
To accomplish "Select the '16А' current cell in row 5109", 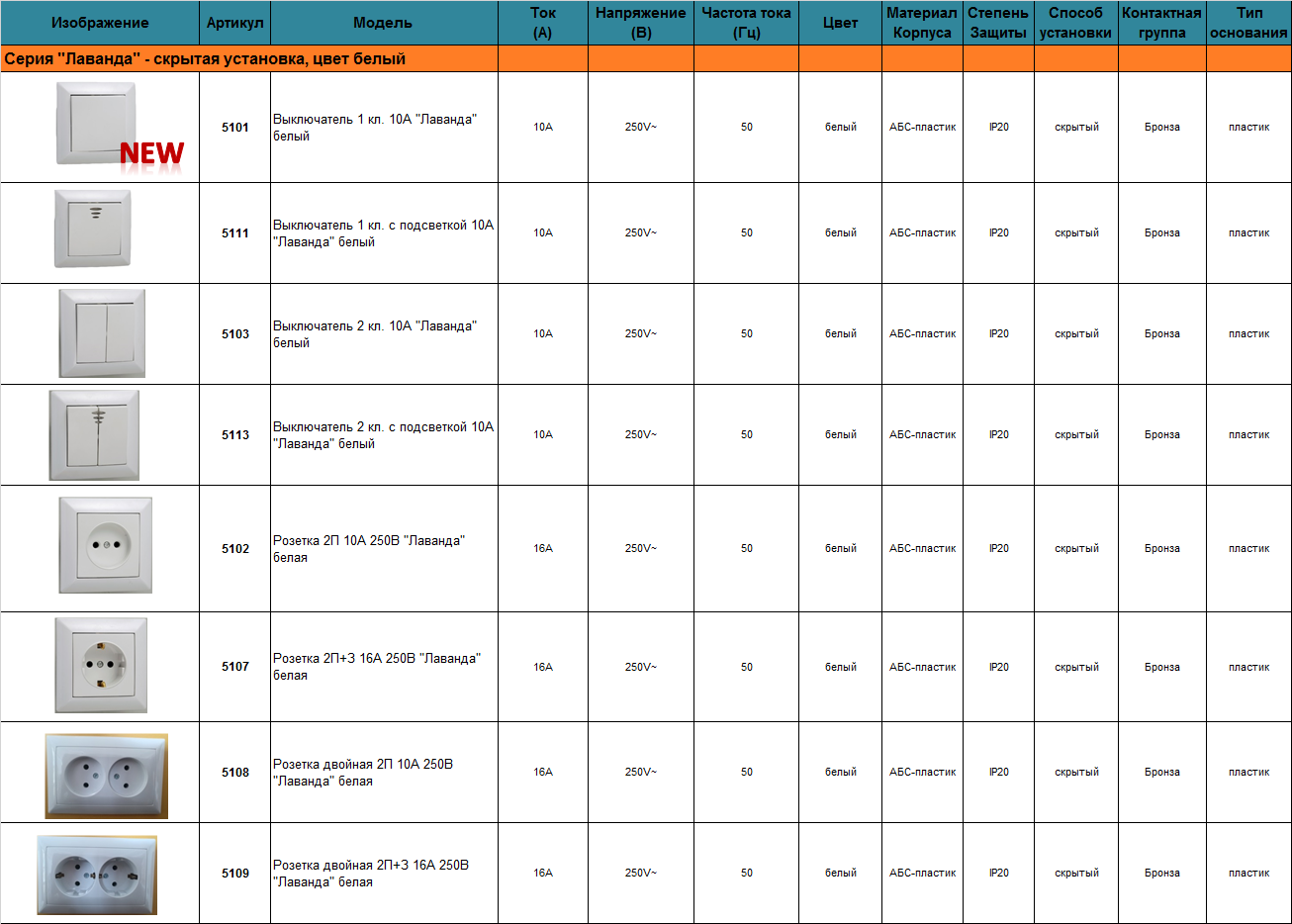I will coord(543,874).
